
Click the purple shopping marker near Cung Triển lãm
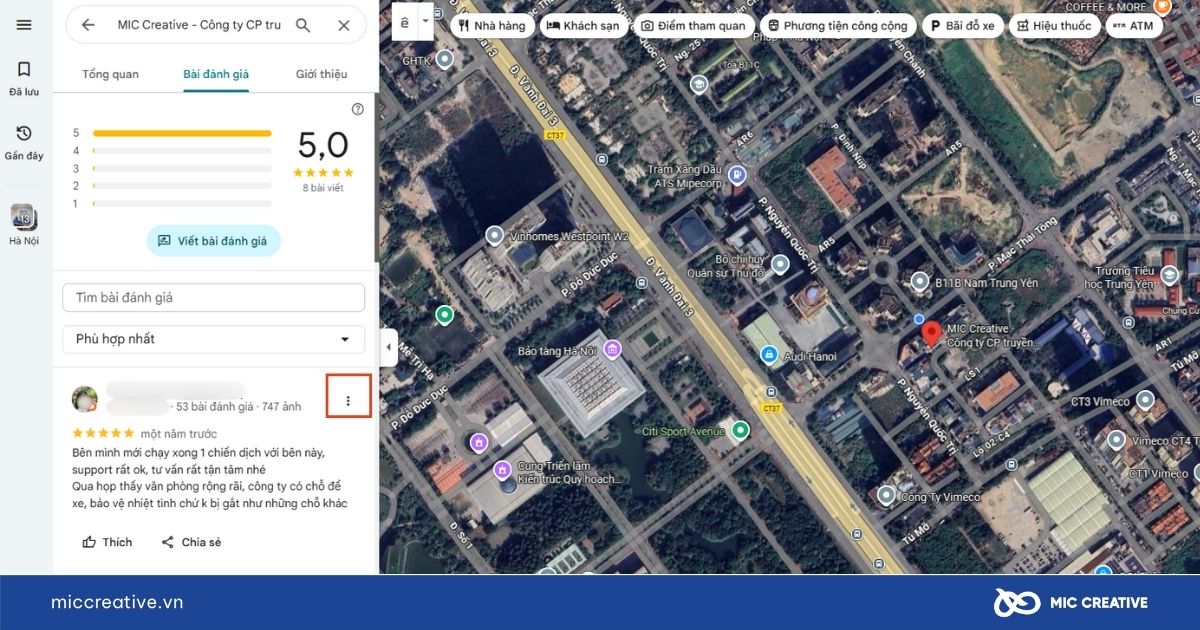[479, 441]
